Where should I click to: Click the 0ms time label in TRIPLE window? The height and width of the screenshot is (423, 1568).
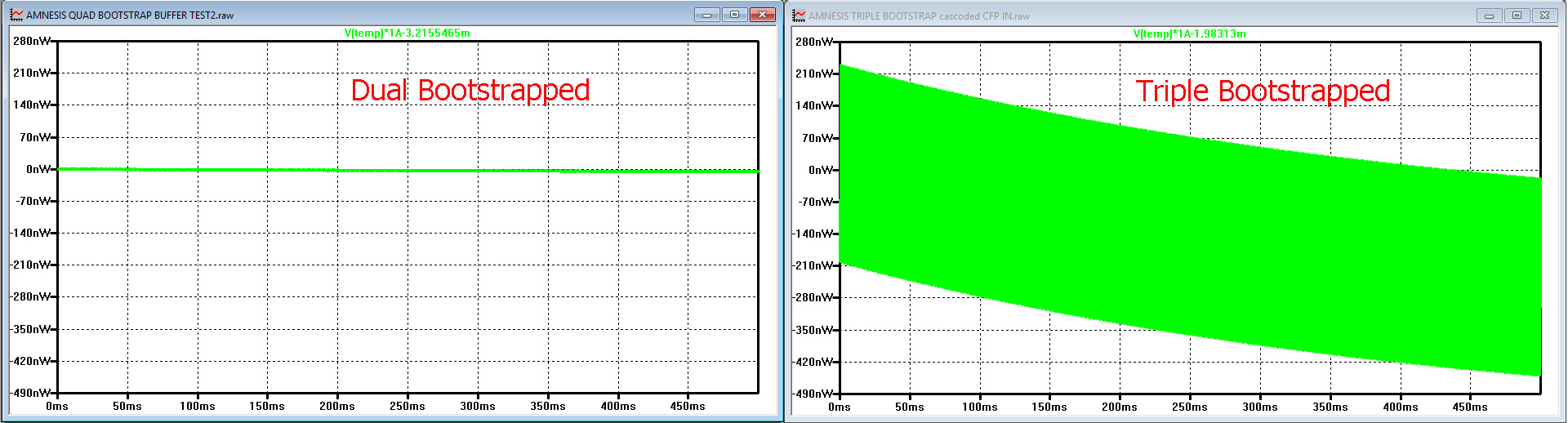tap(840, 407)
